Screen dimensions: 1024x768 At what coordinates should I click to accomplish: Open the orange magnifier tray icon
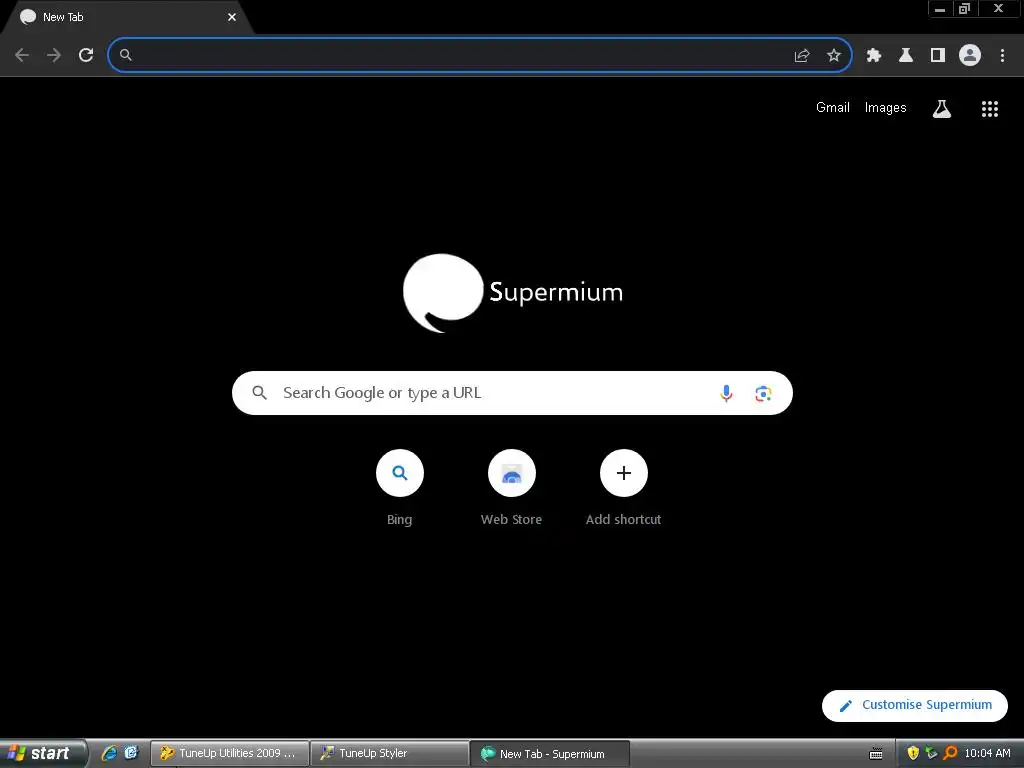coord(950,754)
